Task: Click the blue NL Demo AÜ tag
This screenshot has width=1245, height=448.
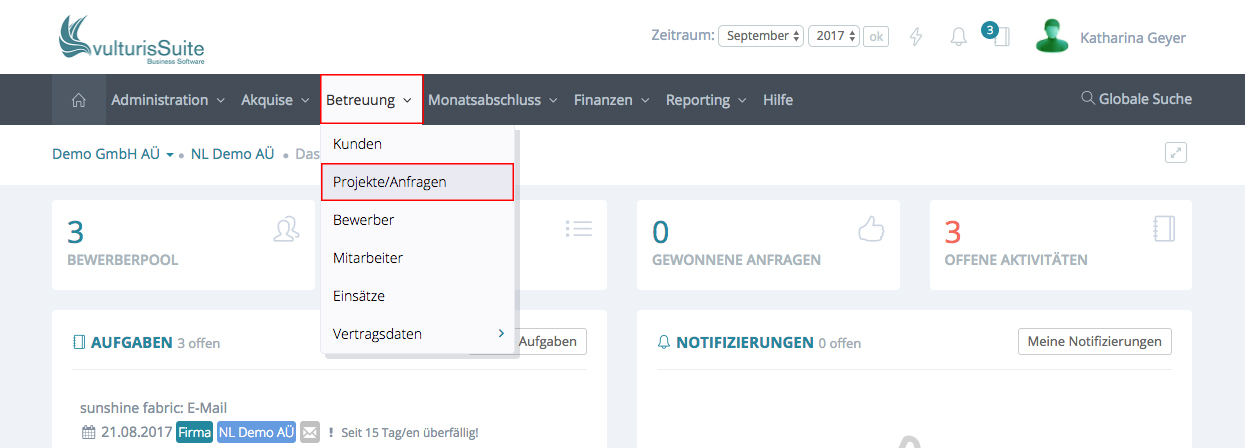Action: tap(256, 433)
